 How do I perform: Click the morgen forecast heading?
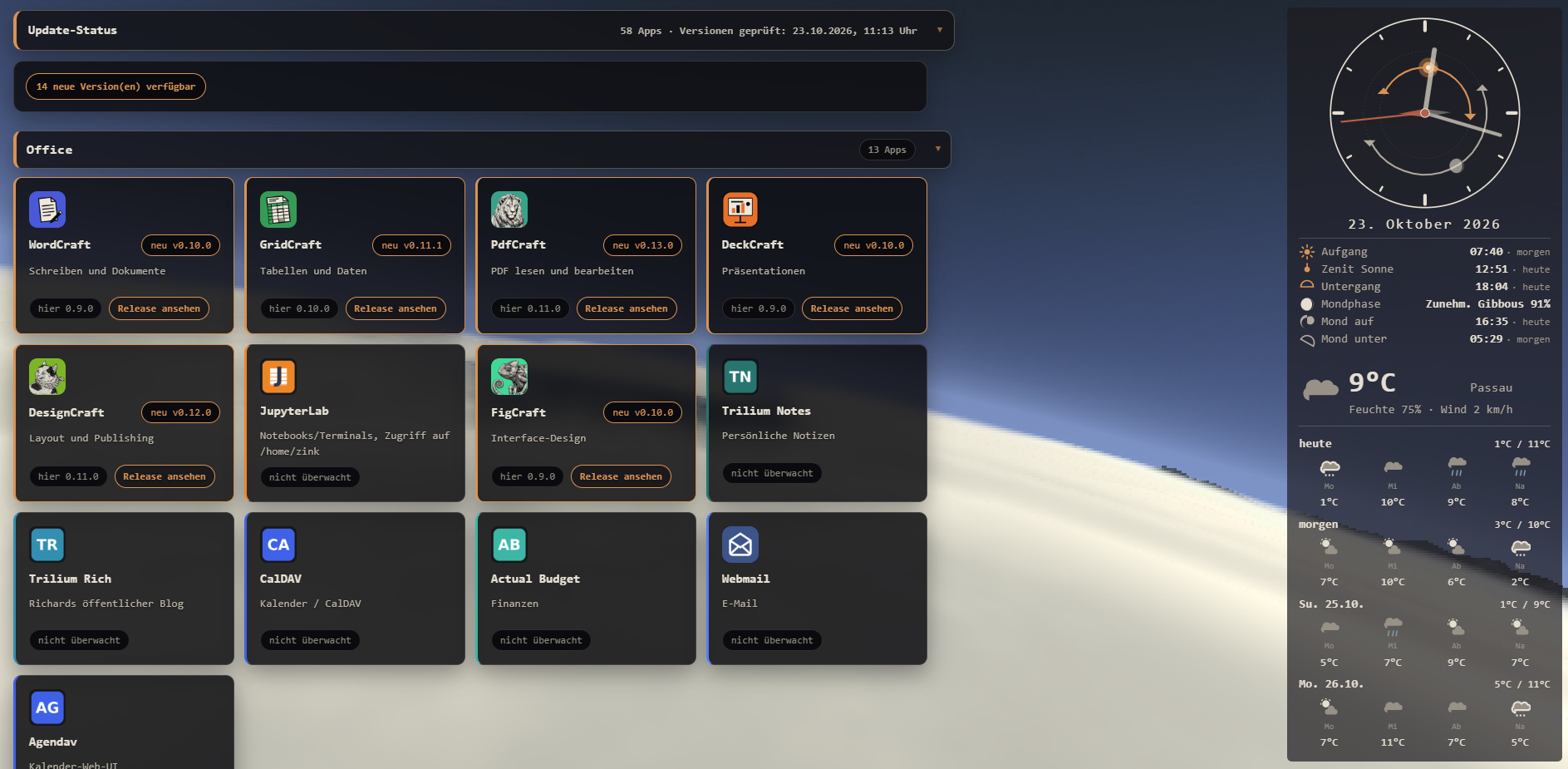[1318, 525]
